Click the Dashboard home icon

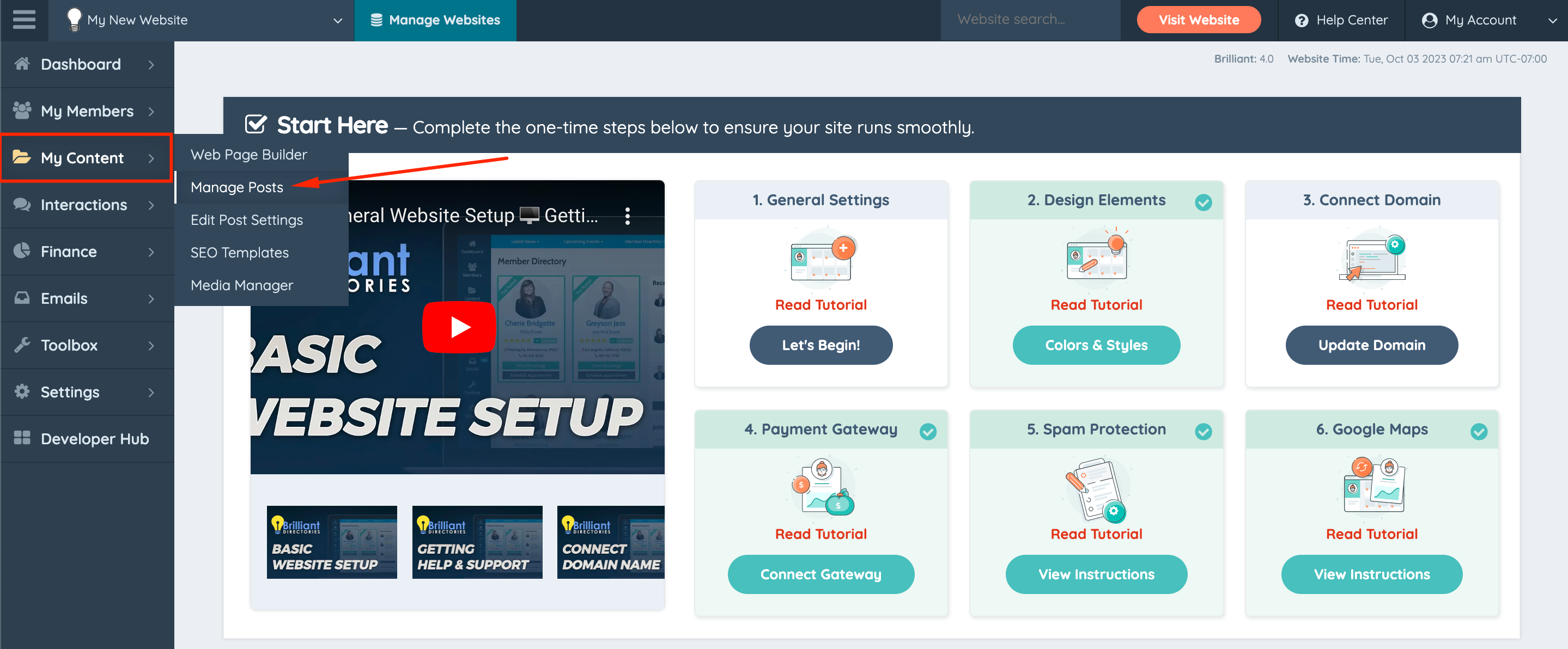tap(22, 64)
